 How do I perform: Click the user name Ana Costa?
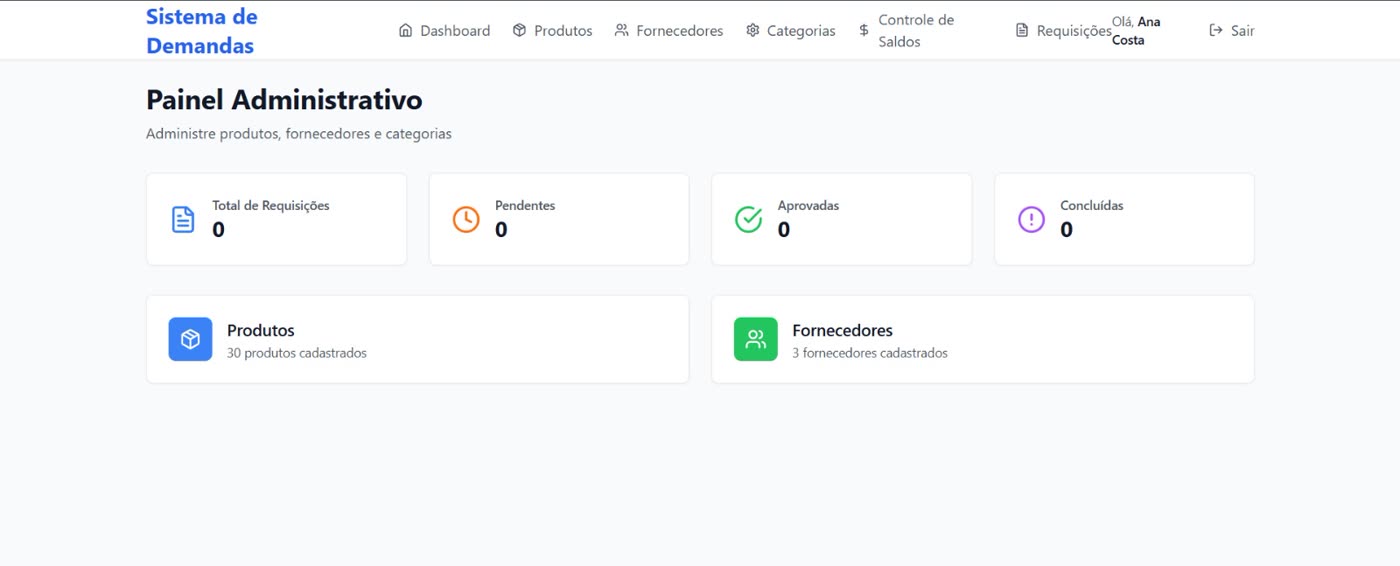point(1136,31)
